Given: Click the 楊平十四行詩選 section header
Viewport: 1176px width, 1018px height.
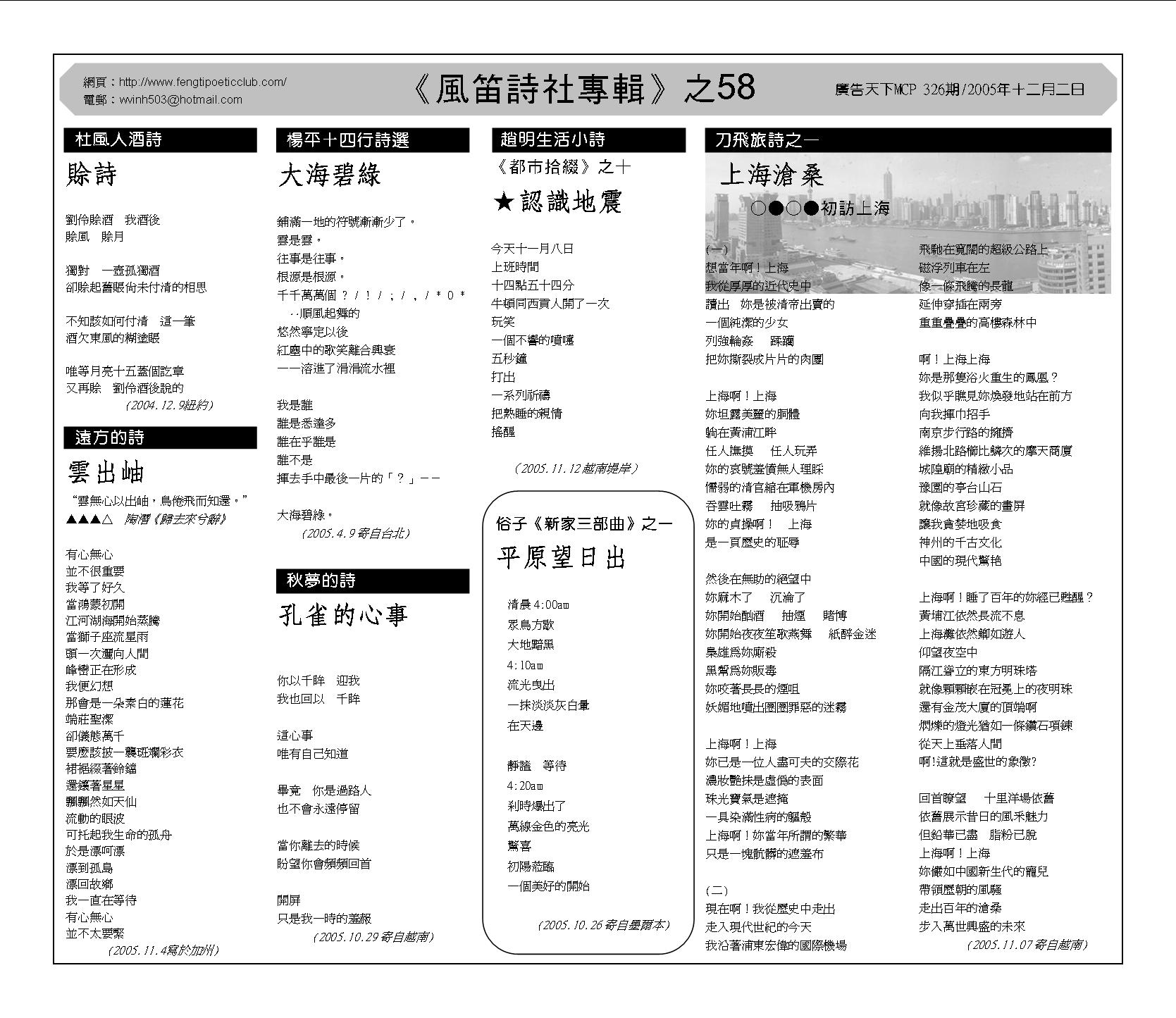Looking at the screenshot, I should point(373,140).
